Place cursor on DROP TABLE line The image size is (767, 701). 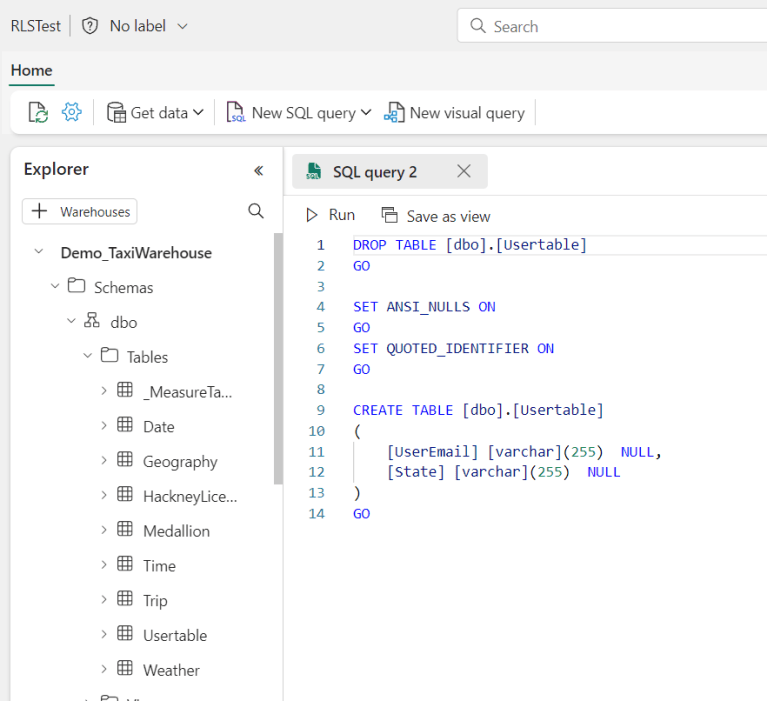click(x=470, y=245)
